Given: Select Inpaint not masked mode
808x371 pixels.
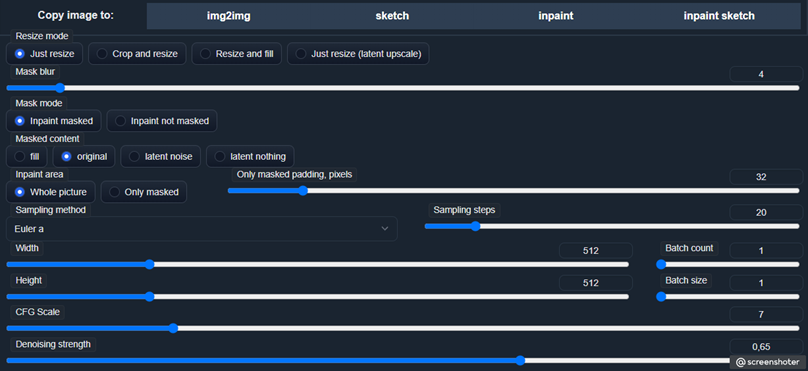Looking at the screenshot, I should [x=162, y=121].
